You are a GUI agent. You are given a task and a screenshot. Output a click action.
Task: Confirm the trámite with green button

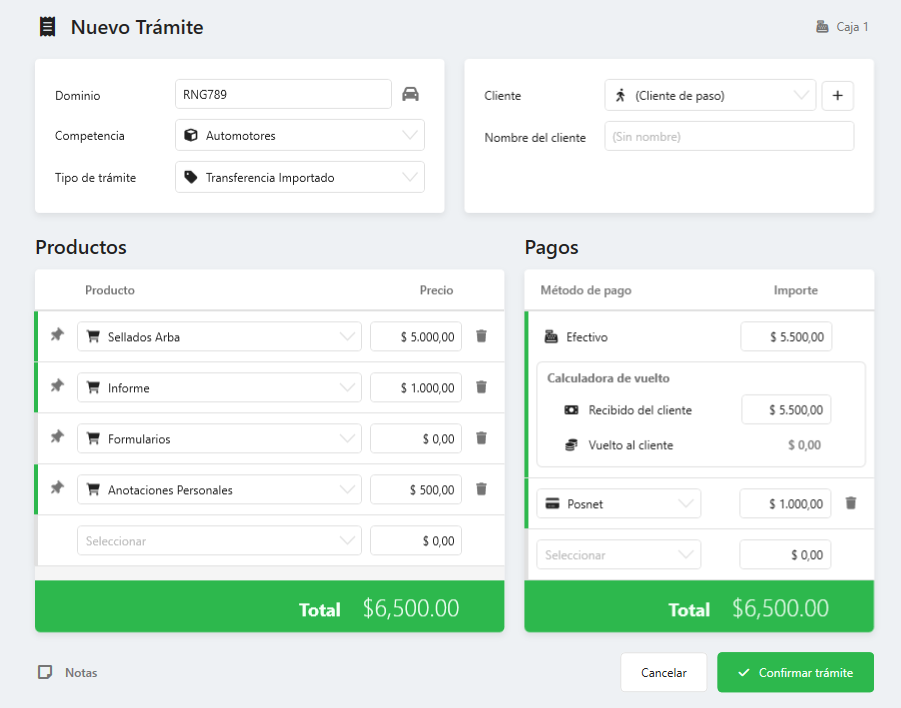point(795,672)
